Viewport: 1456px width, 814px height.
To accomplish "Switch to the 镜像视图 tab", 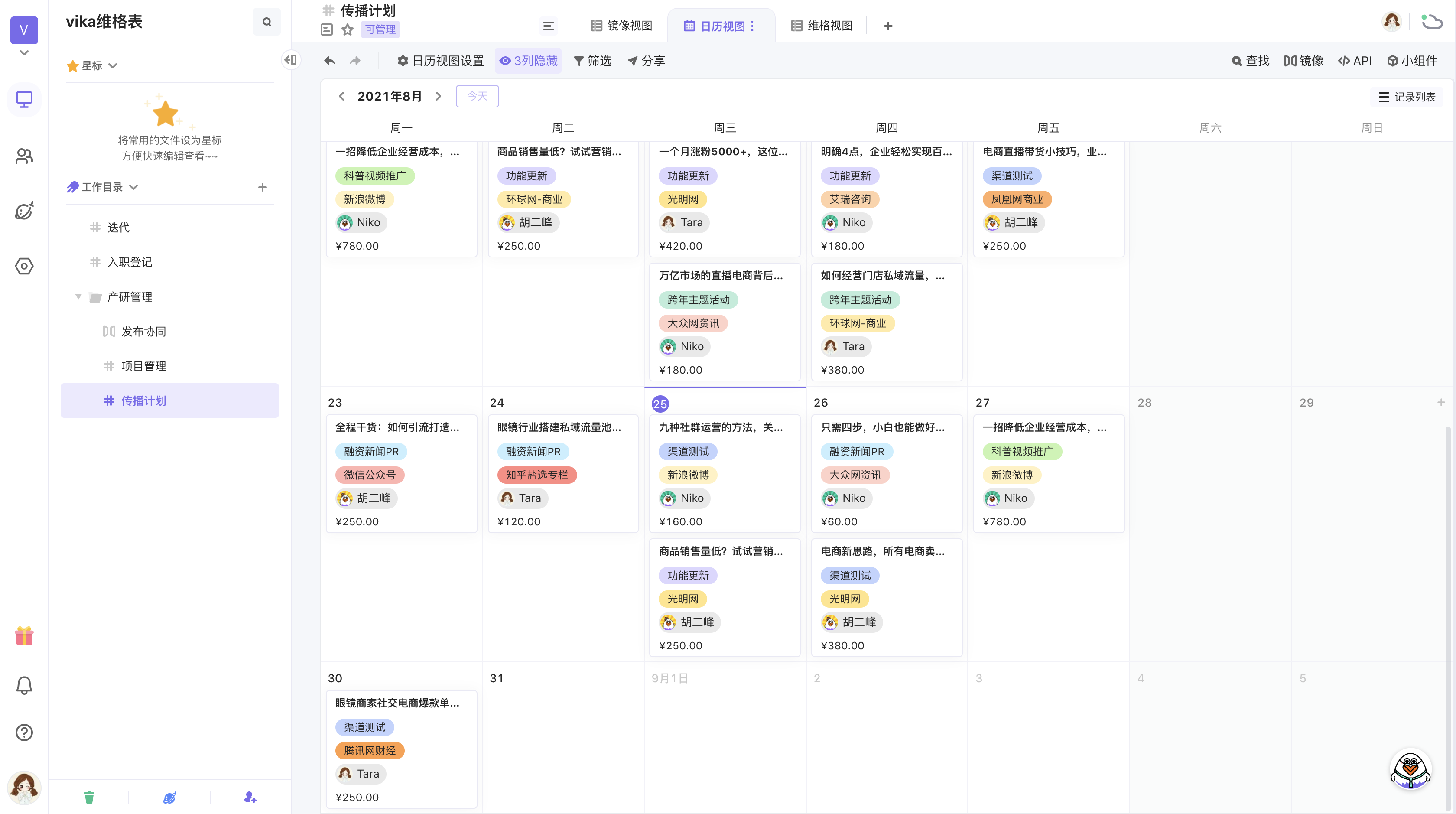I will tap(621, 26).
